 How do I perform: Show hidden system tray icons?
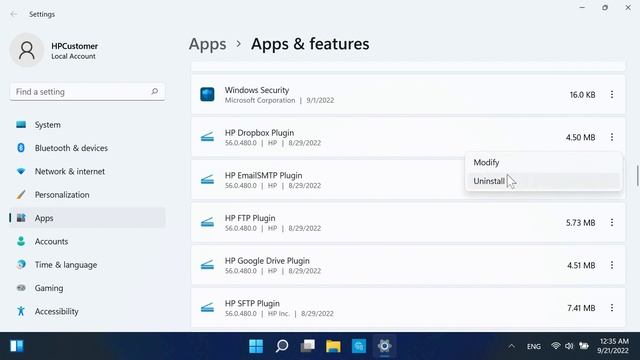[511, 347]
